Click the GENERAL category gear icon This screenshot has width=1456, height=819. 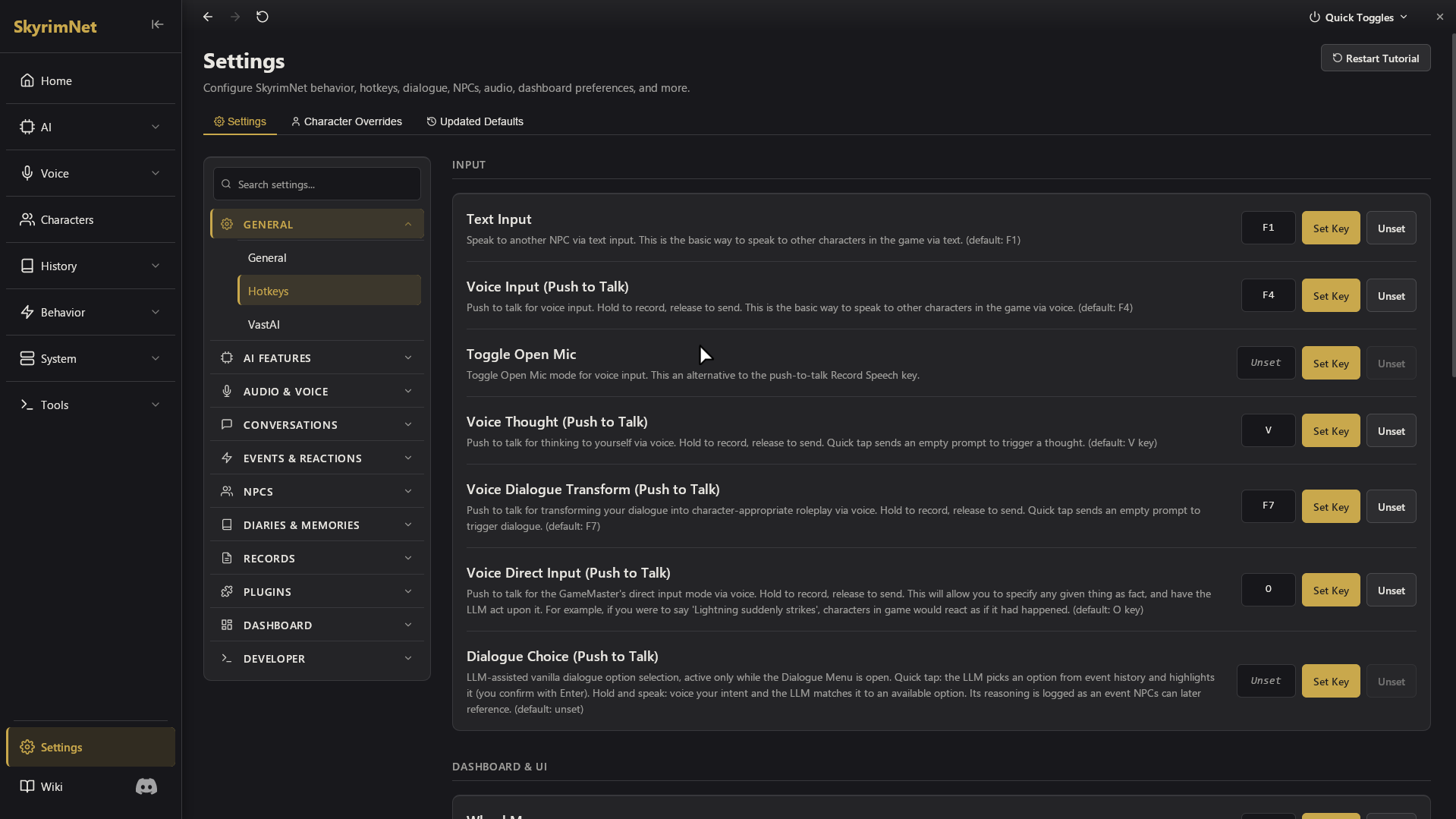[x=227, y=224]
